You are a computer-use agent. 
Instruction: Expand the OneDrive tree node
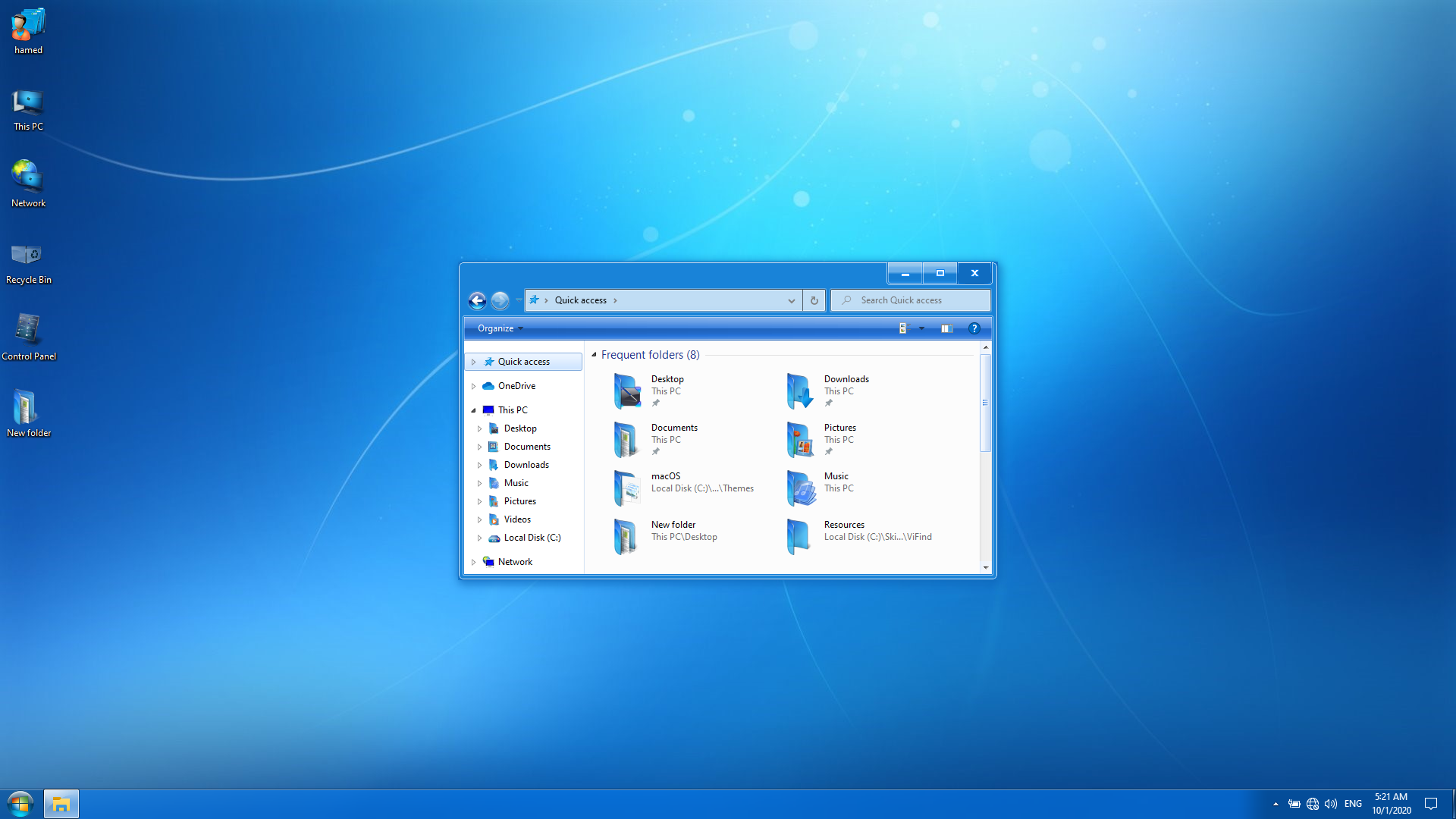point(474,386)
